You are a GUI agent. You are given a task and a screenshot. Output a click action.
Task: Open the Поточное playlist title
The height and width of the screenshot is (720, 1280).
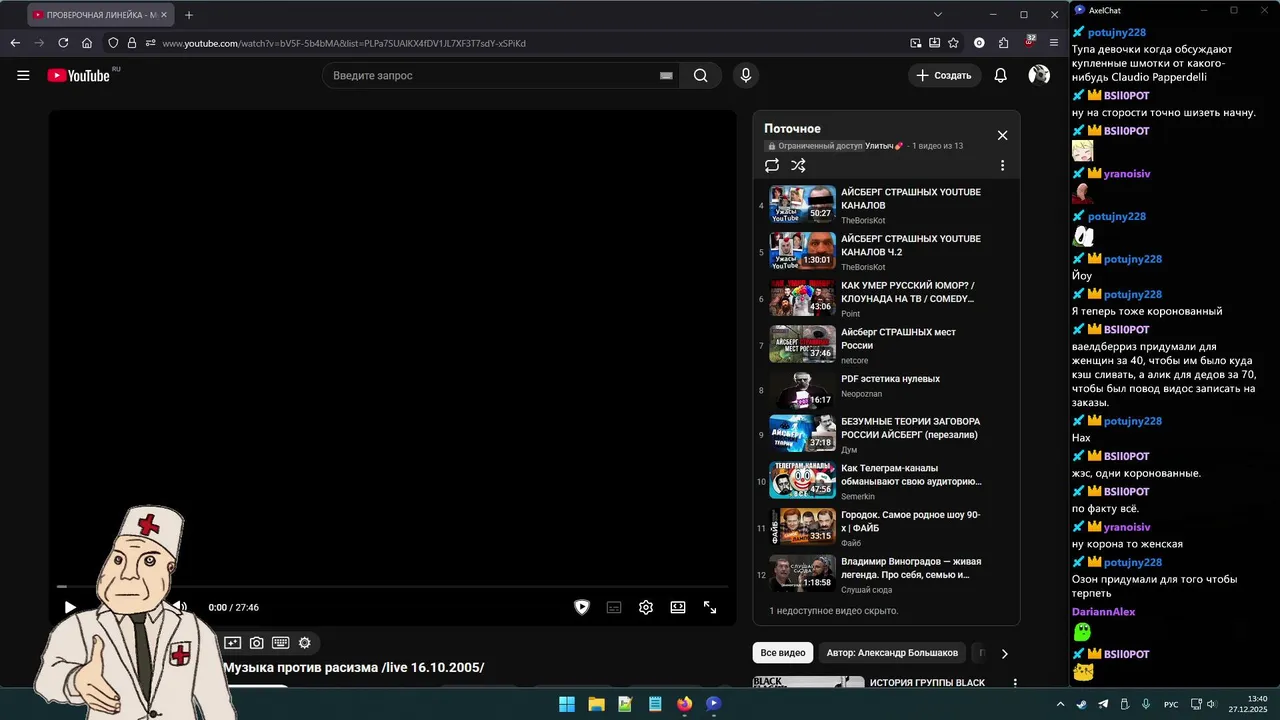pyautogui.click(x=792, y=128)
